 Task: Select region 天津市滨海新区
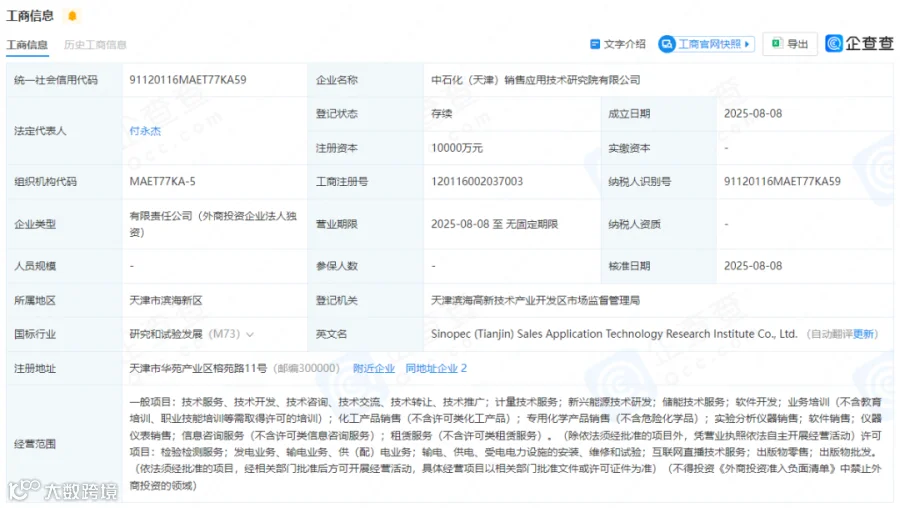click(165, 300)
